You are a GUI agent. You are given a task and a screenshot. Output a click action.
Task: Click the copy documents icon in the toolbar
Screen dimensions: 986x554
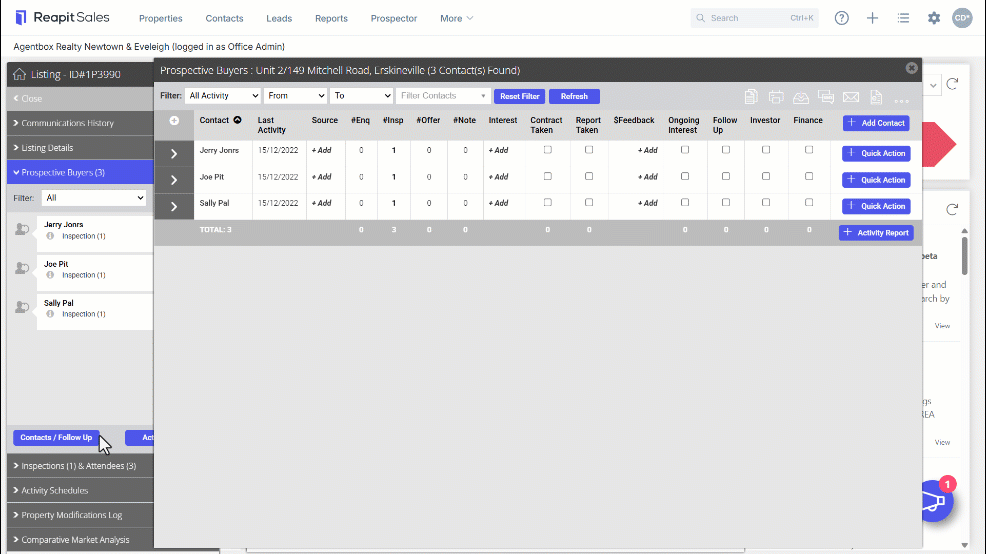(x=751, y=97)
